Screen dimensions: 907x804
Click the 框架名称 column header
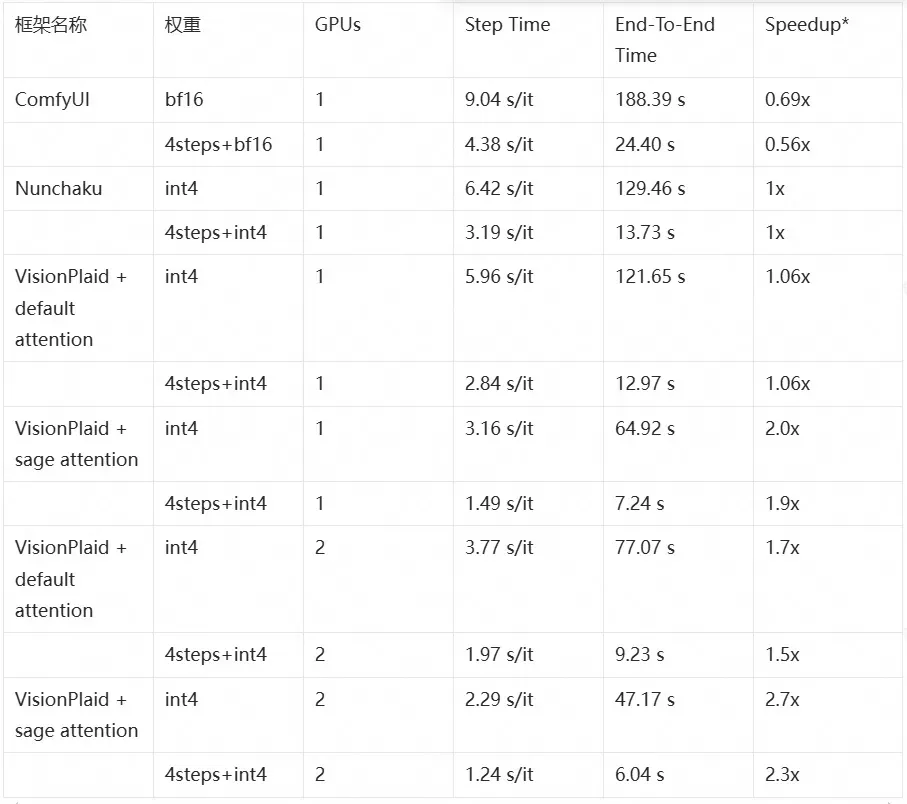51,25
